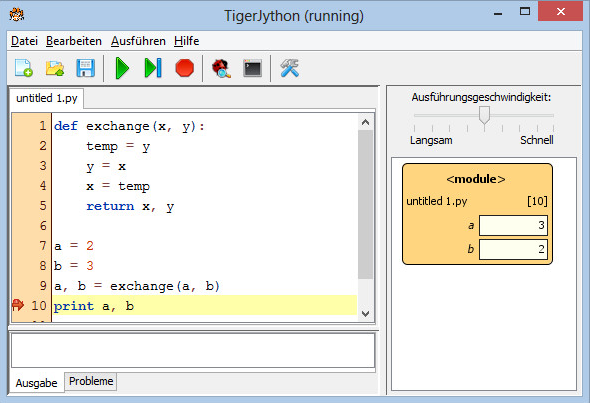Click the editor scrollbar down arrow
The image size is (590, 403).
coord(365,313)
